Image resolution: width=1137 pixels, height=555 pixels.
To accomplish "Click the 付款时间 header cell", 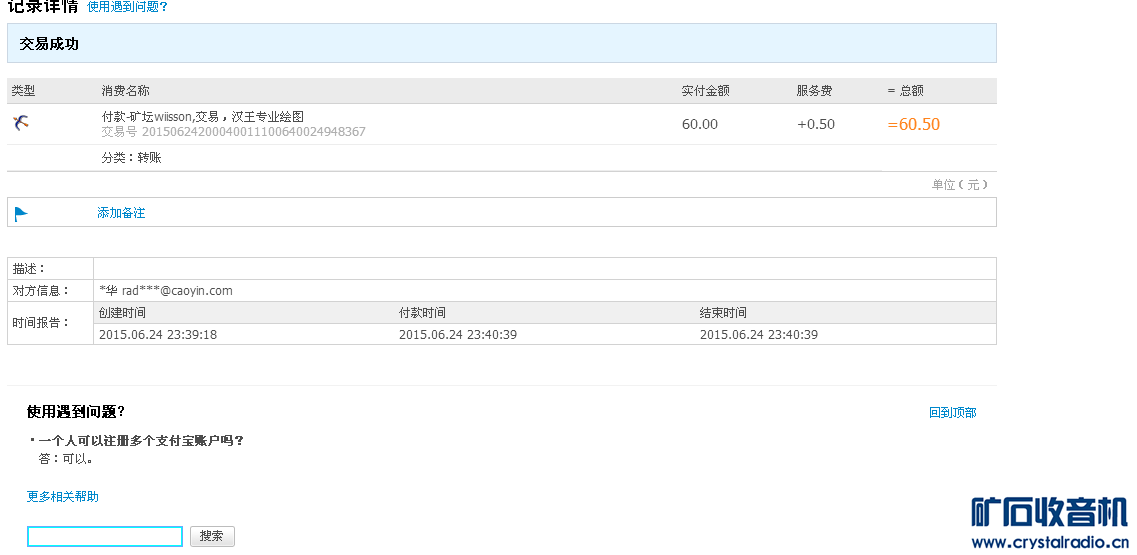I will (422, 313).
